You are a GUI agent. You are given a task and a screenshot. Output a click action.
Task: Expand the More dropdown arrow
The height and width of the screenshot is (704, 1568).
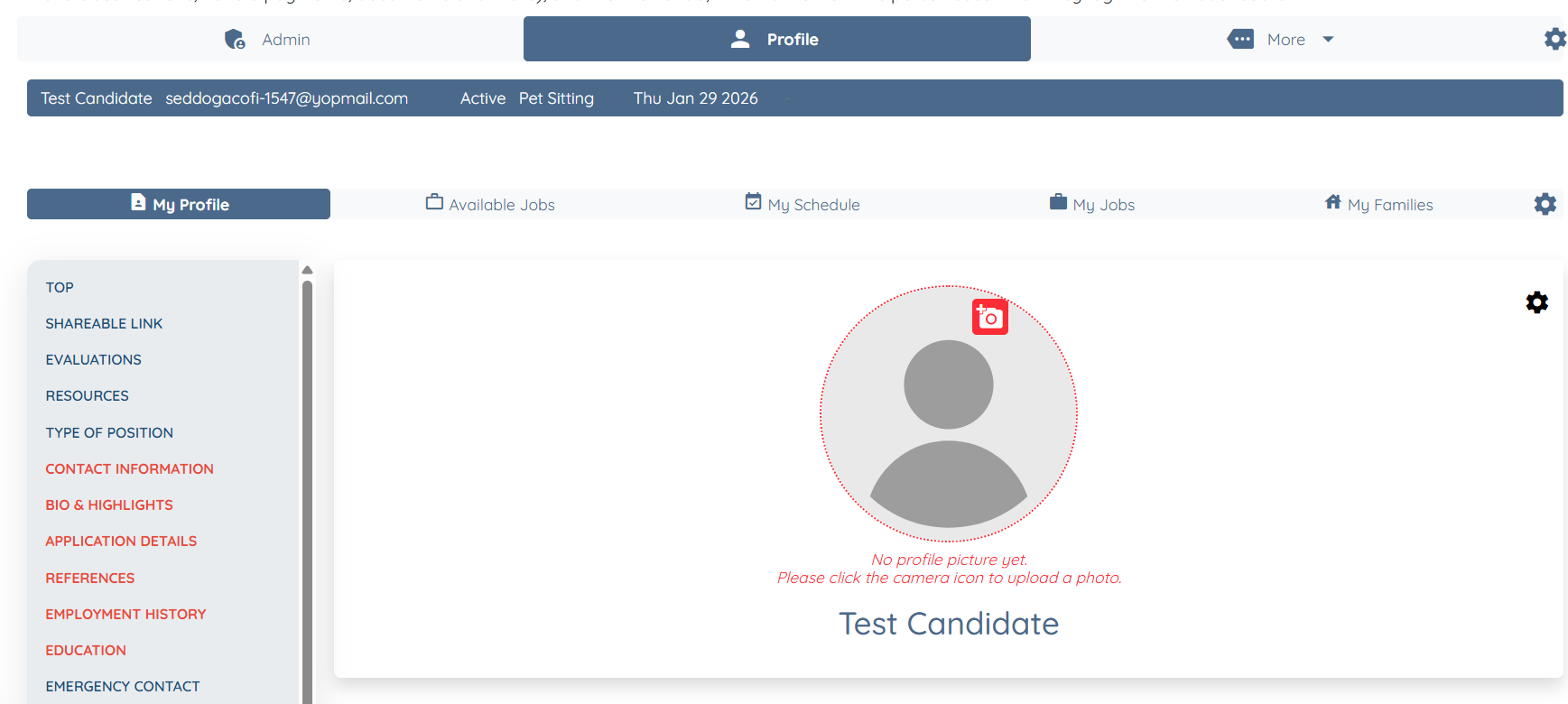[1328, 40]
